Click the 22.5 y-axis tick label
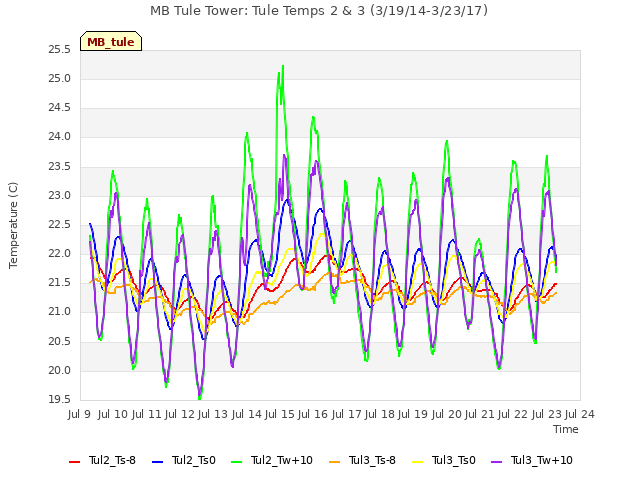The image size is (640, 480). (60, 225)
